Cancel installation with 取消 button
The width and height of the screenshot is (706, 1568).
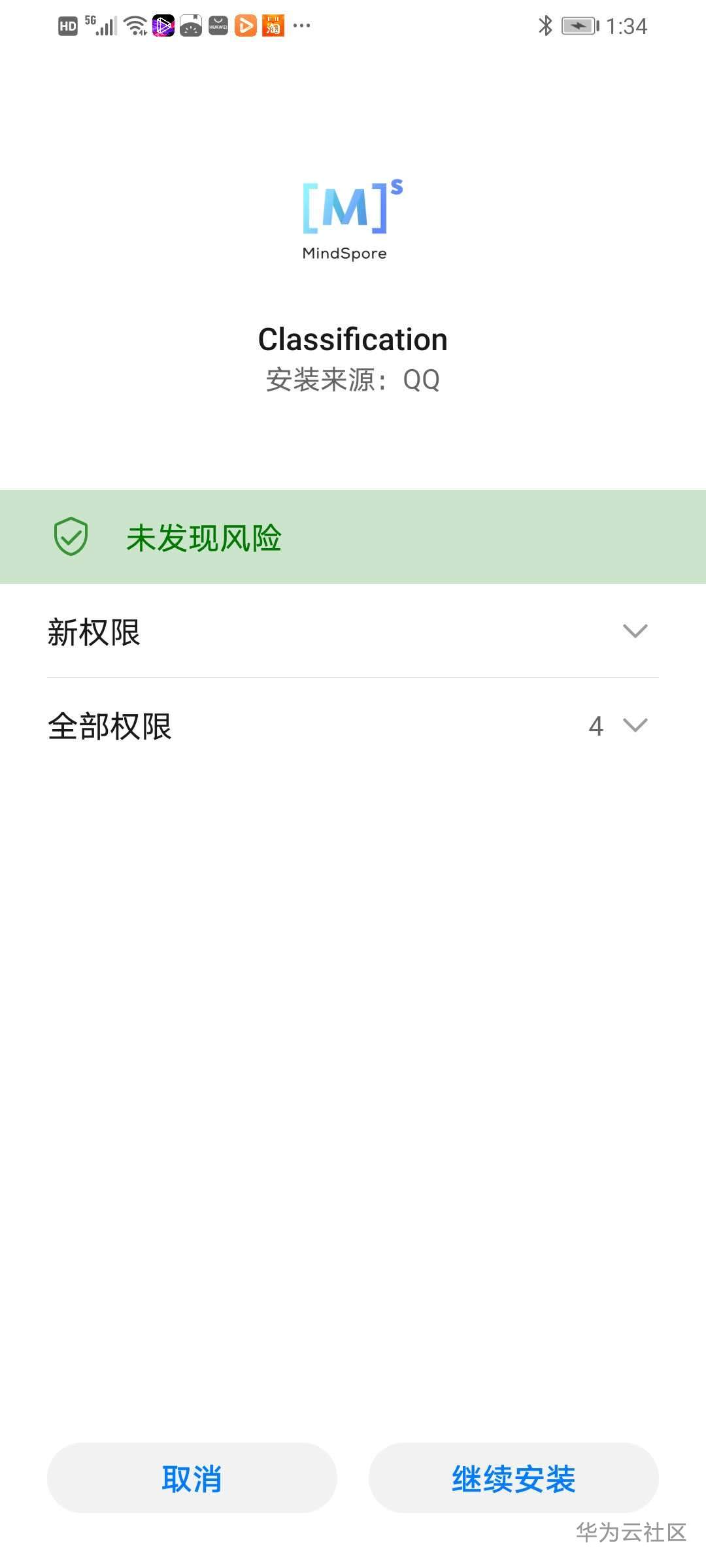pyautogui.click(x=192, y=1478)
